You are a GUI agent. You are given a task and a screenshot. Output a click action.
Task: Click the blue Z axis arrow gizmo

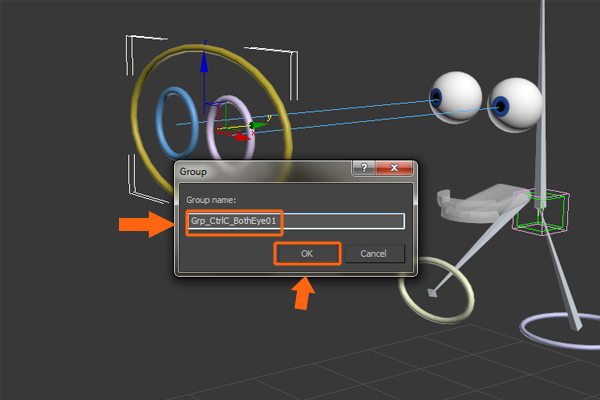pyautogui.click(x=204, y=63)
